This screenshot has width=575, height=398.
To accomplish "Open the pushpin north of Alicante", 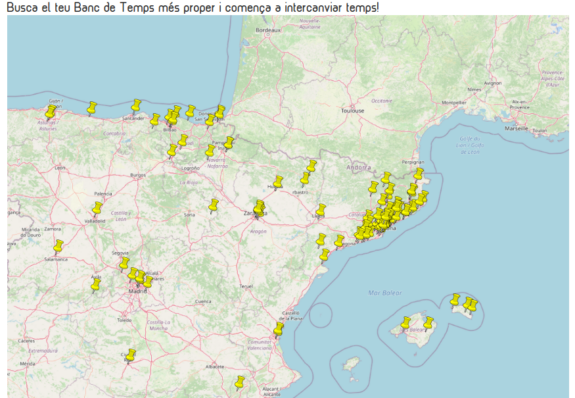I will tap(239, 383).
